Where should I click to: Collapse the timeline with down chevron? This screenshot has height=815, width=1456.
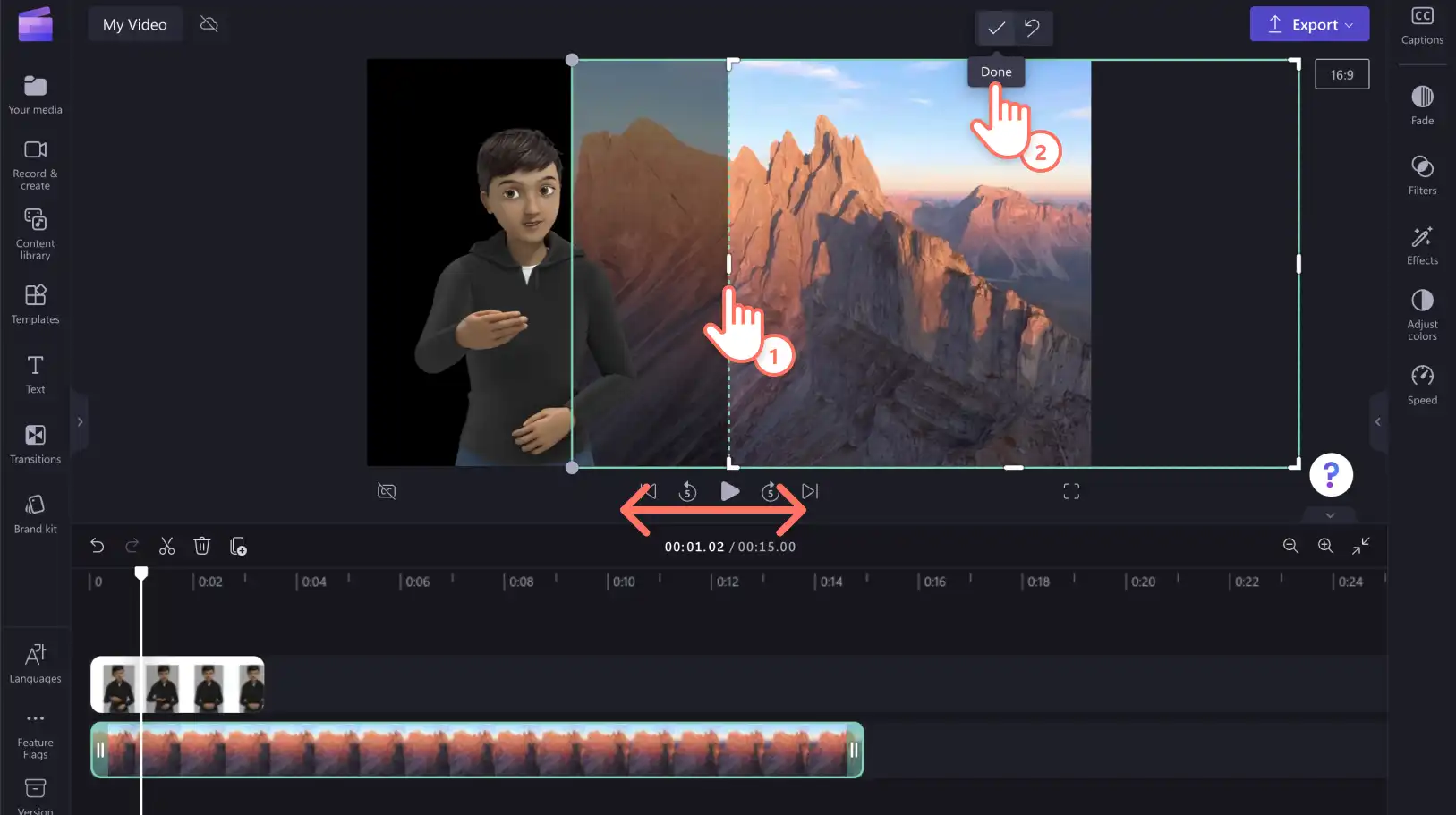pyautogui.click(x=1330, y=515)
